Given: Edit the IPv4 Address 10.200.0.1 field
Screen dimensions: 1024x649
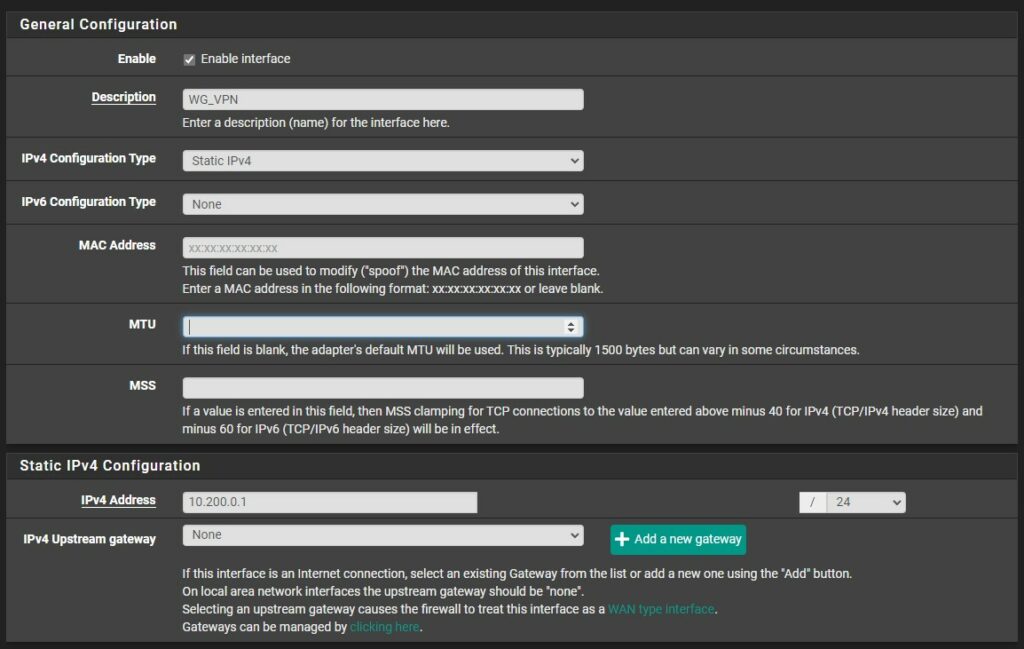Looking at the screenshot, I should pyautogui.click(x=330, y=502).
